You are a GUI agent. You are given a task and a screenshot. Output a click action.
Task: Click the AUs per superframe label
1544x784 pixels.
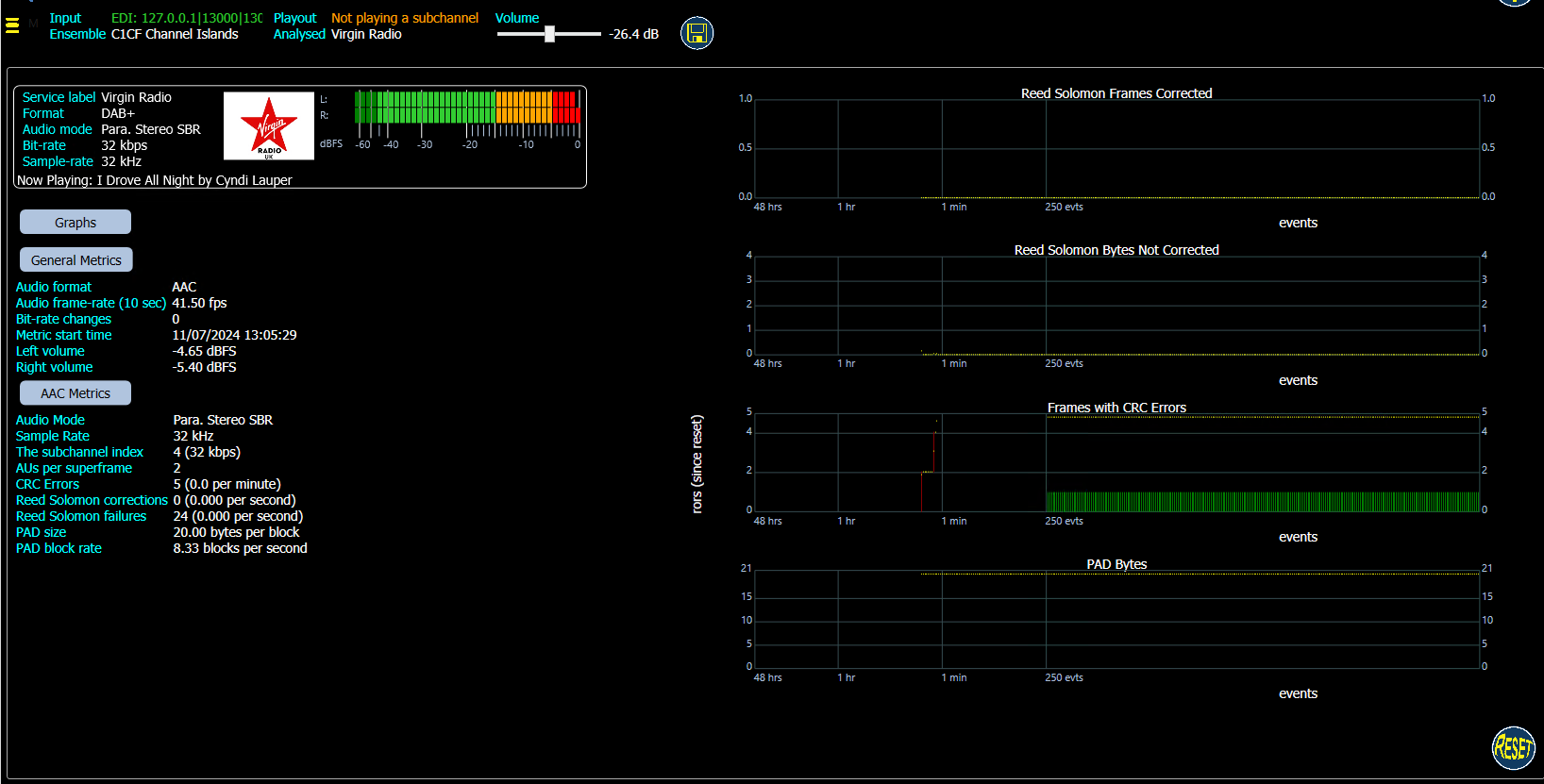(x=74, y=468)
